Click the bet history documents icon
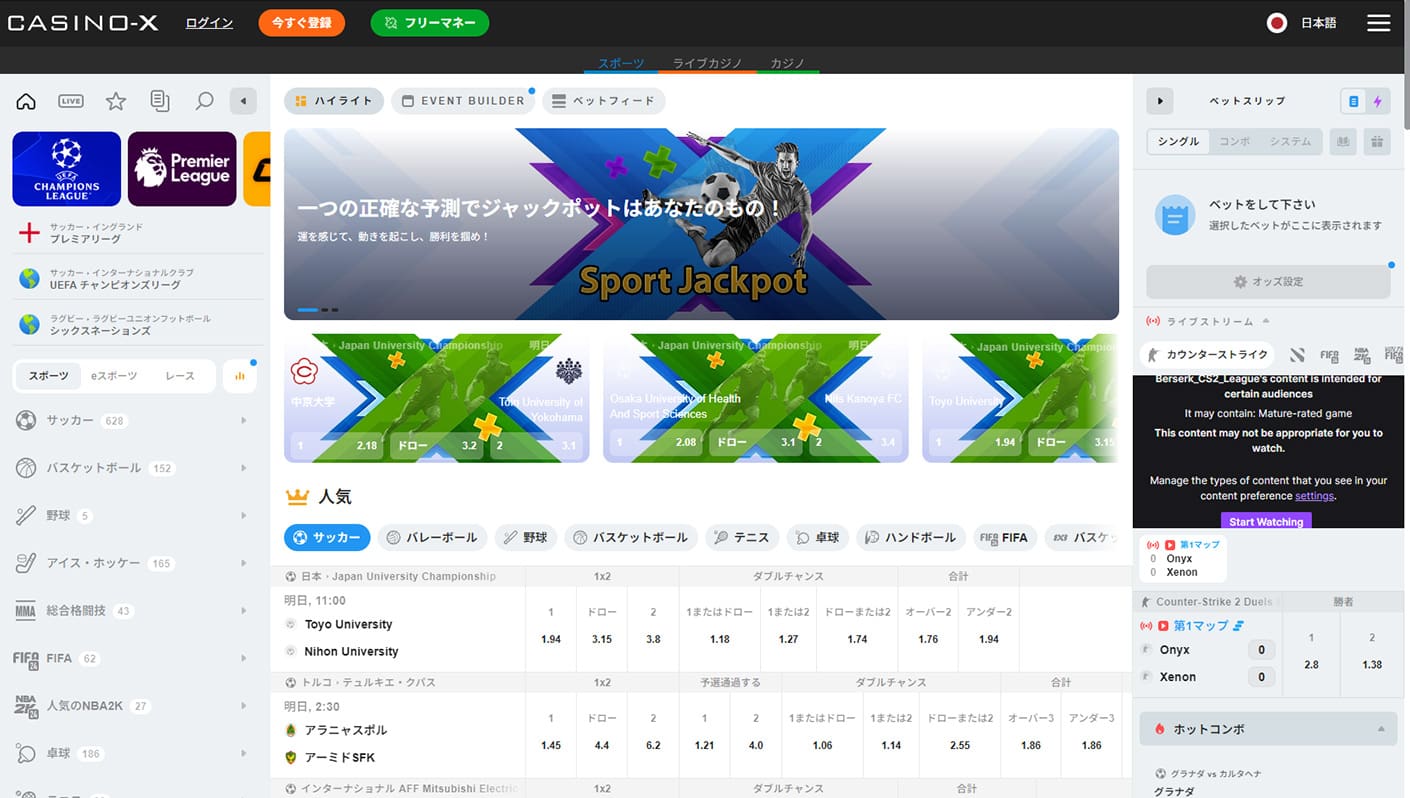Image resolution: width=1410 pixels, height=798 pixels. pyautogui.click(x=160, y=101)
